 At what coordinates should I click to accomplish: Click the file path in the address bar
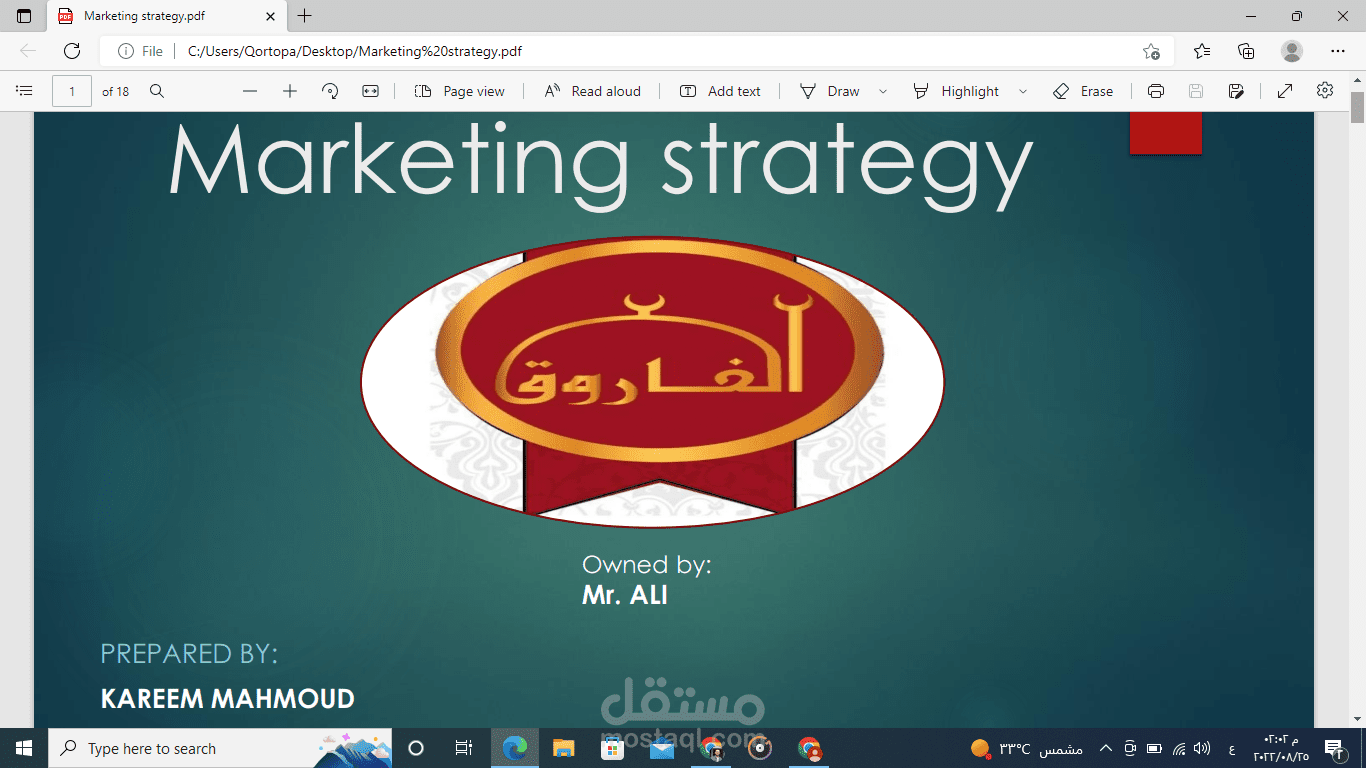pos(355,51)
